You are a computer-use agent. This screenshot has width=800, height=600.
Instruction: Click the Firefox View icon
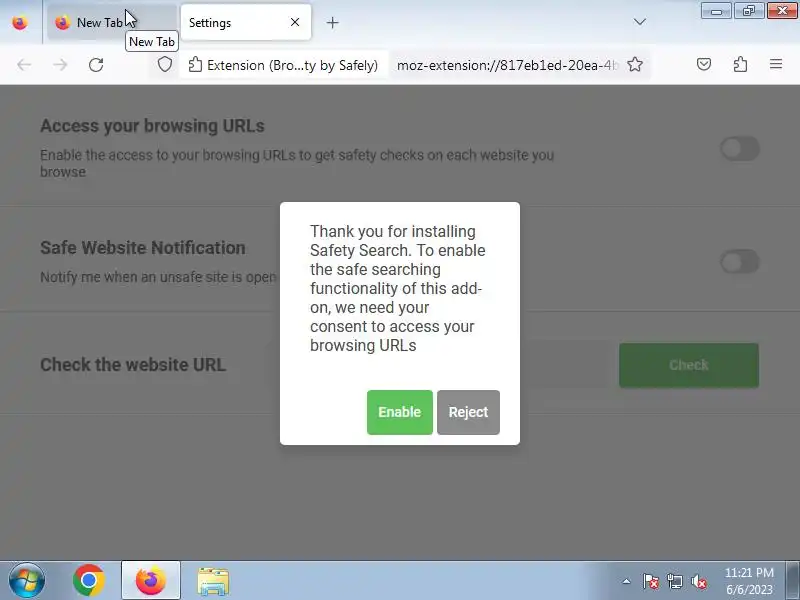click(20, 22)
